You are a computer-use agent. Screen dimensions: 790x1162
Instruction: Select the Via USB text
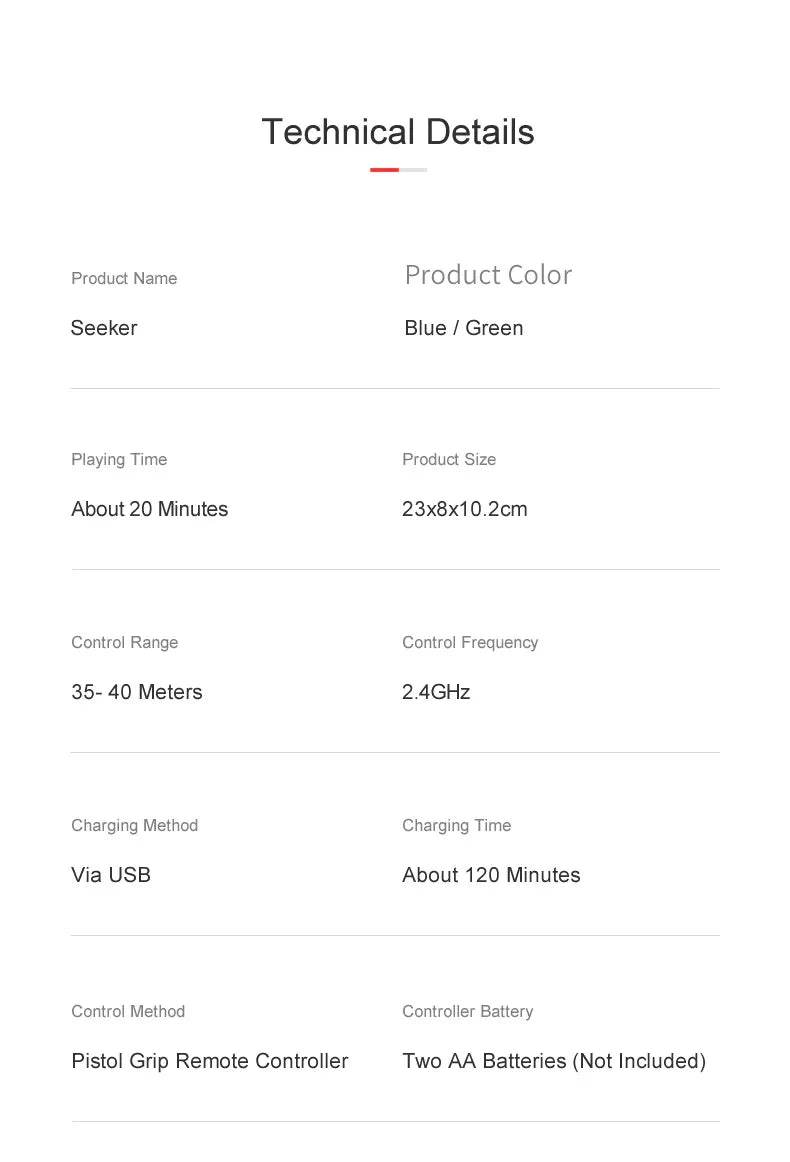111,875
